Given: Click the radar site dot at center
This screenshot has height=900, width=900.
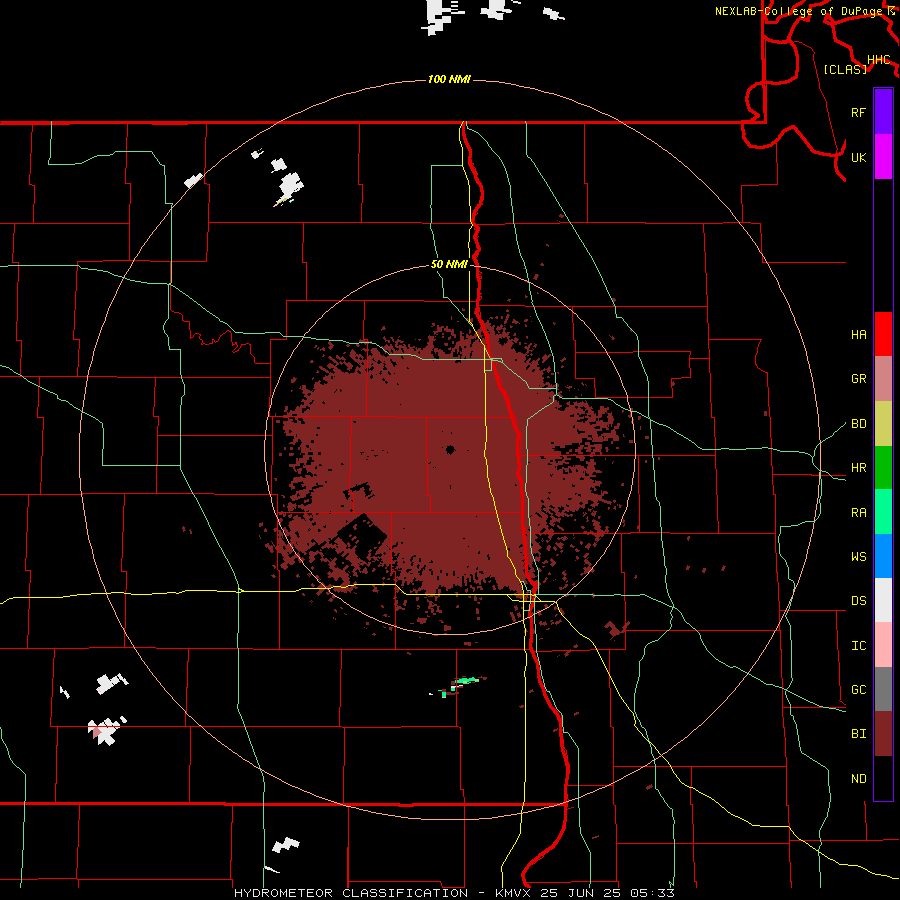Looking at the screenshot, I should coord(450,449).
